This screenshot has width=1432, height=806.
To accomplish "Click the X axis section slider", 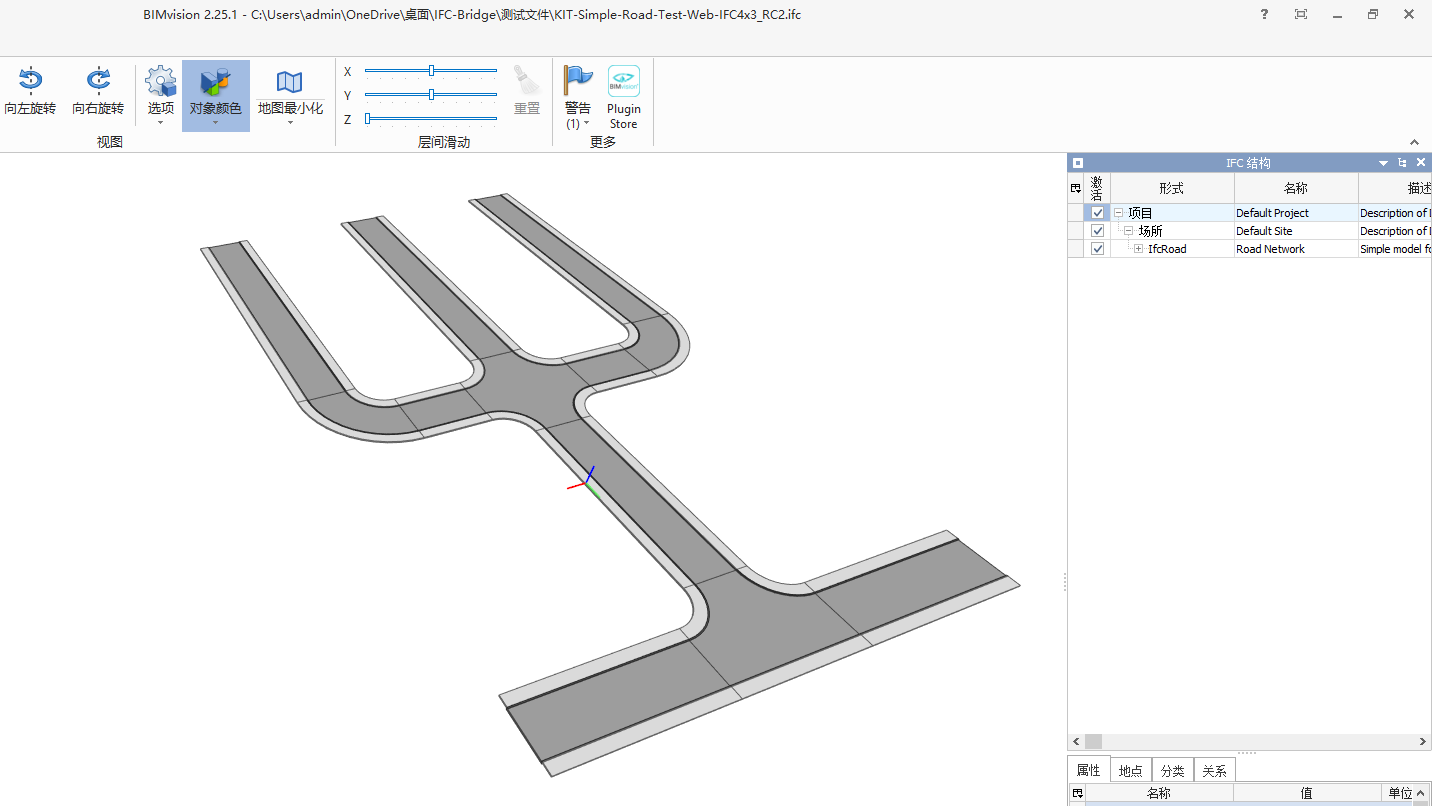I will [x=431, y=71].
